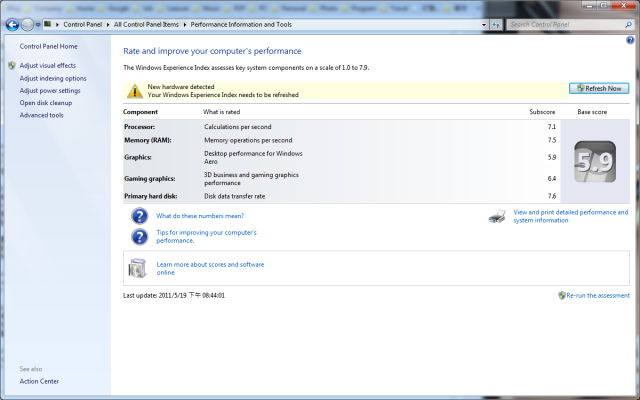Click the Memory subscore 7.5
Viewport: 640px width, 400px height.
point(552,140)
